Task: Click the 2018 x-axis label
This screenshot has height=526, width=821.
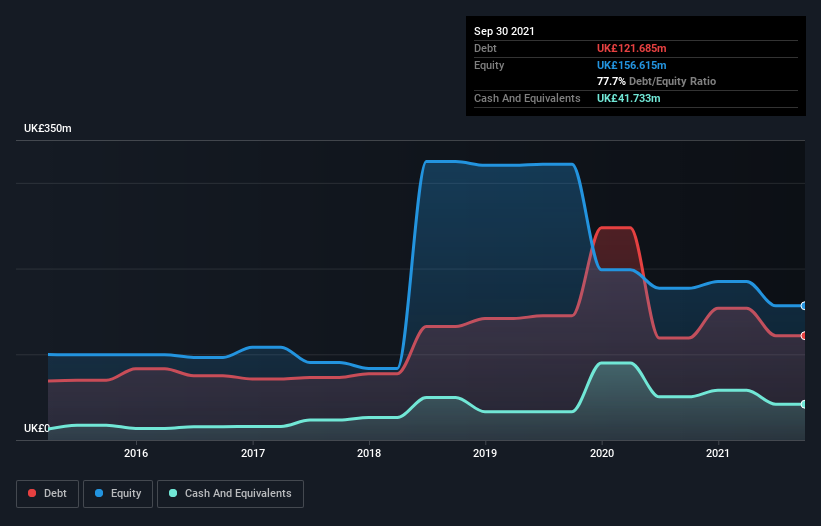Action: (369, 453)
